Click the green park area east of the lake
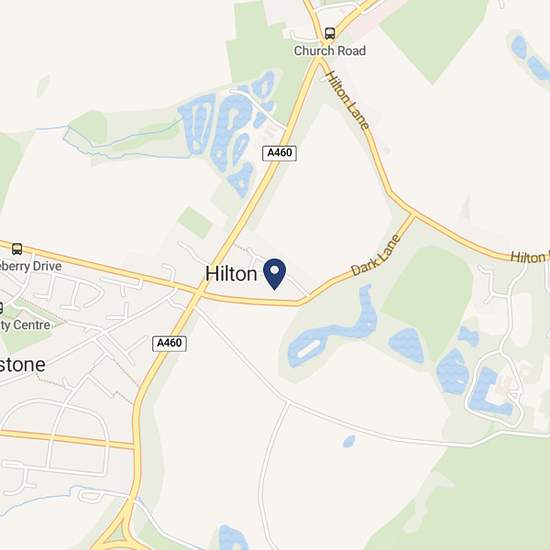 (x=430, y=298)
